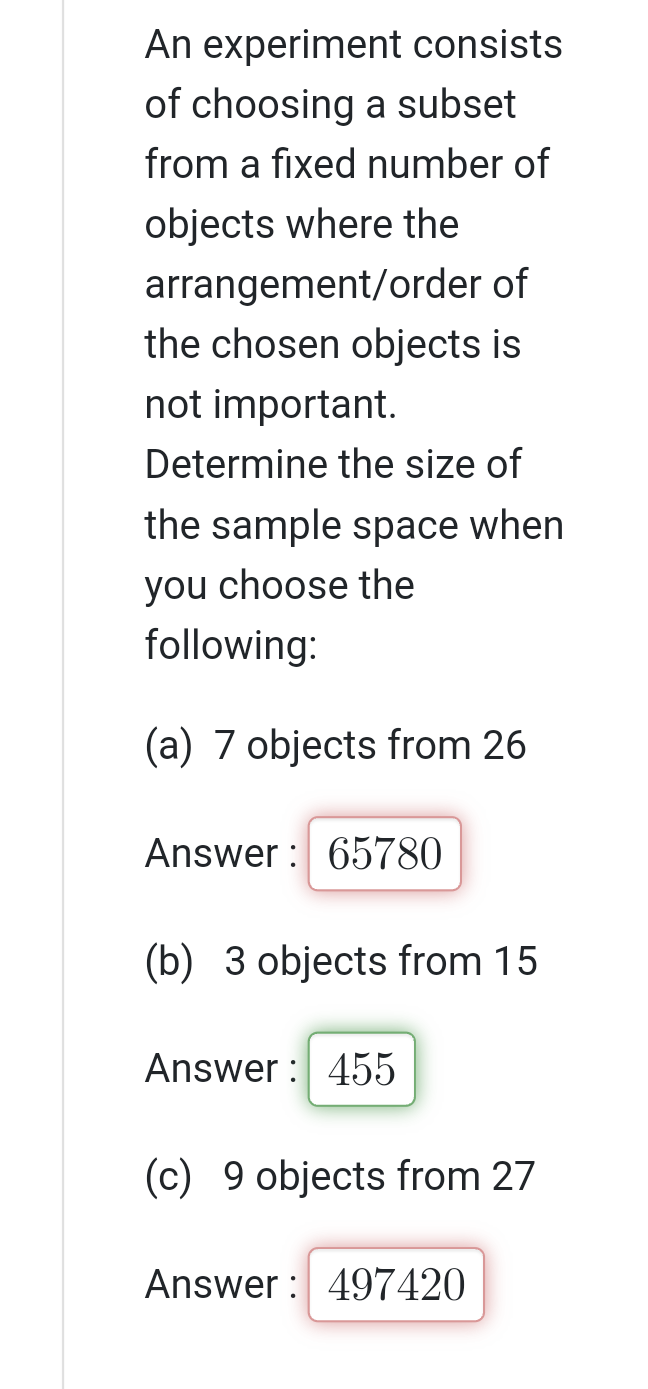Click the experiment description paragraph
The height and width of the screenshot is (1389, 648).
tap(353, 345)
